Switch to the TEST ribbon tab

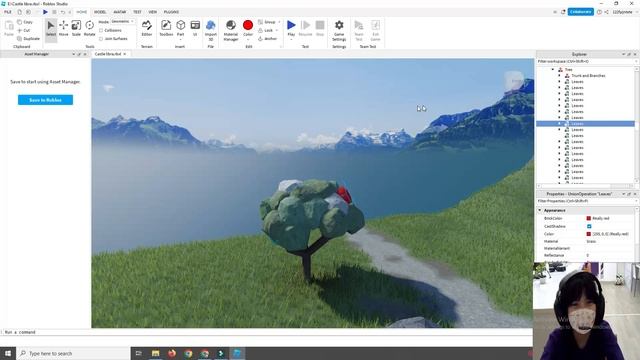(137, 12)
